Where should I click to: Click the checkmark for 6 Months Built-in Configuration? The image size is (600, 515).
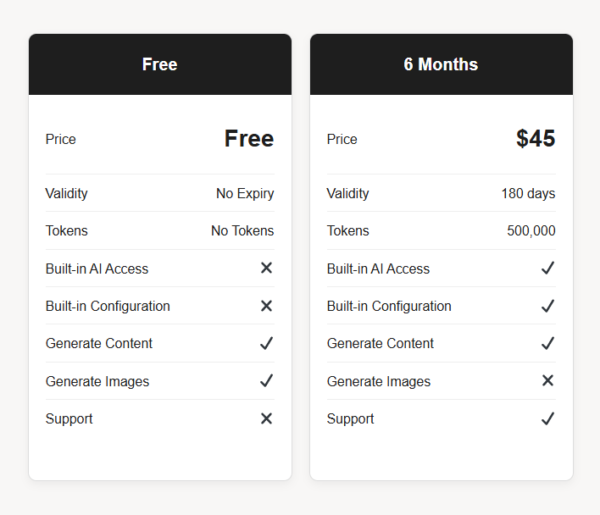coord(548,306)
